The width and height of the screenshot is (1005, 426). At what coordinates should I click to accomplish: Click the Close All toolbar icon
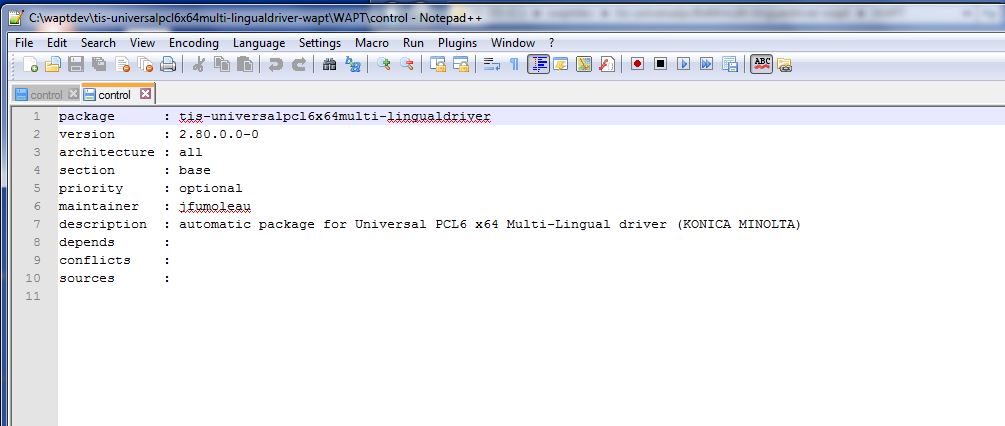click(145, 64)
